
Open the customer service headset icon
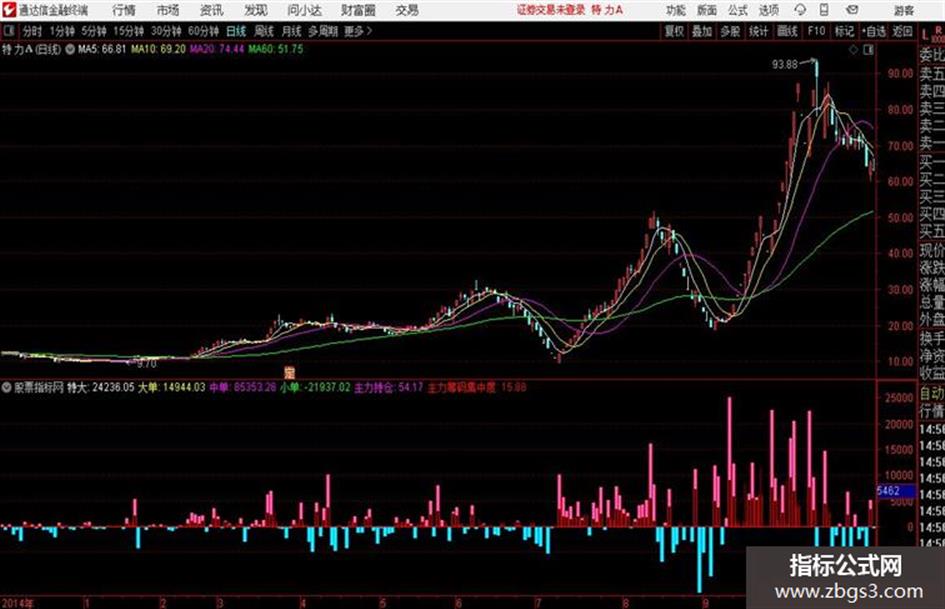[800, 10]
